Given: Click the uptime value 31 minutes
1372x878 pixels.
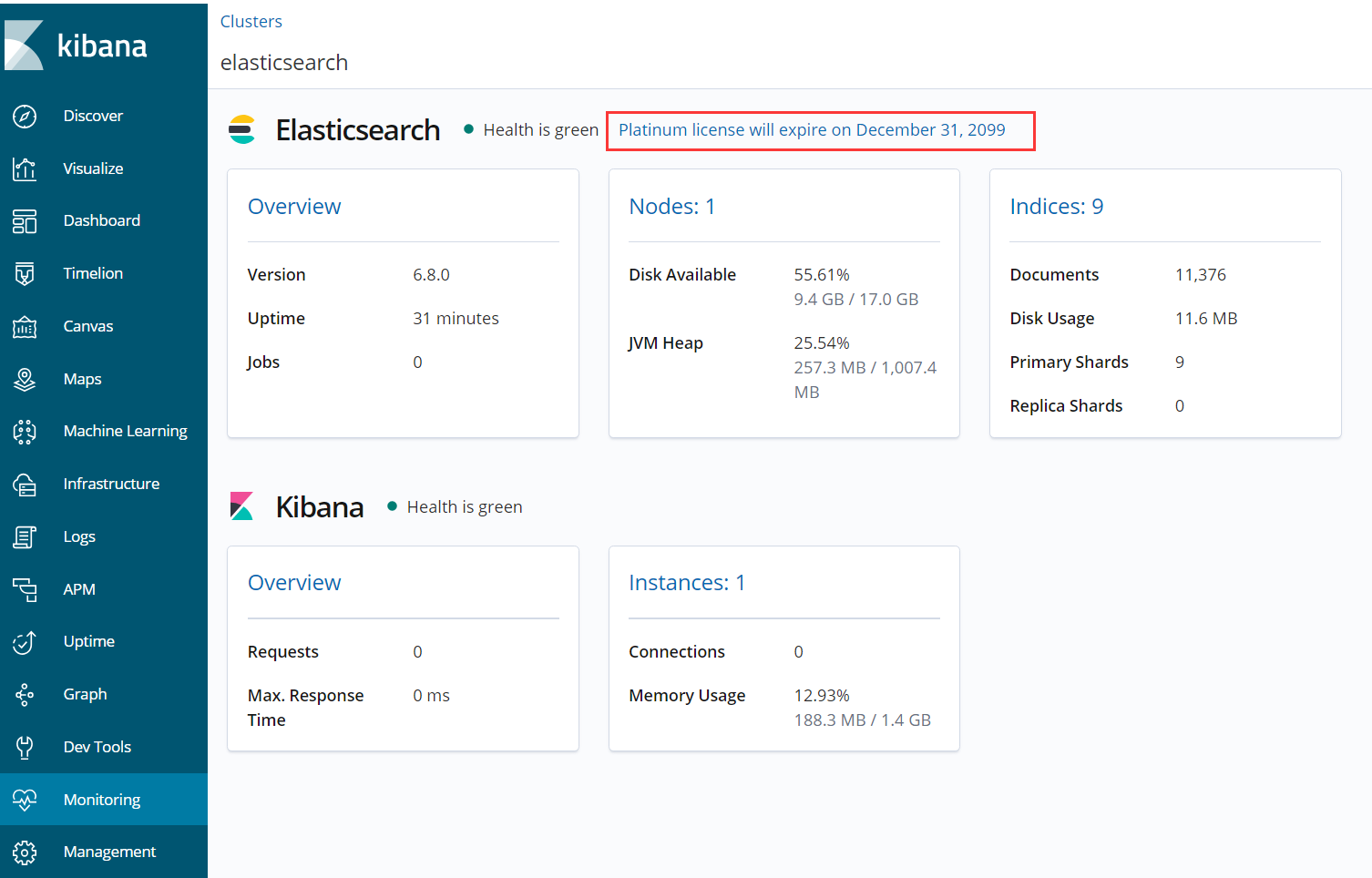Looking at the screenshot, I should tap(456, 318).
